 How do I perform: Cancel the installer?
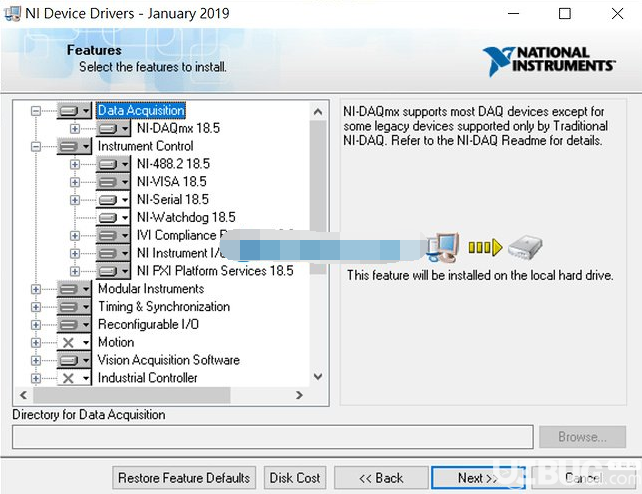pos(583,478)
